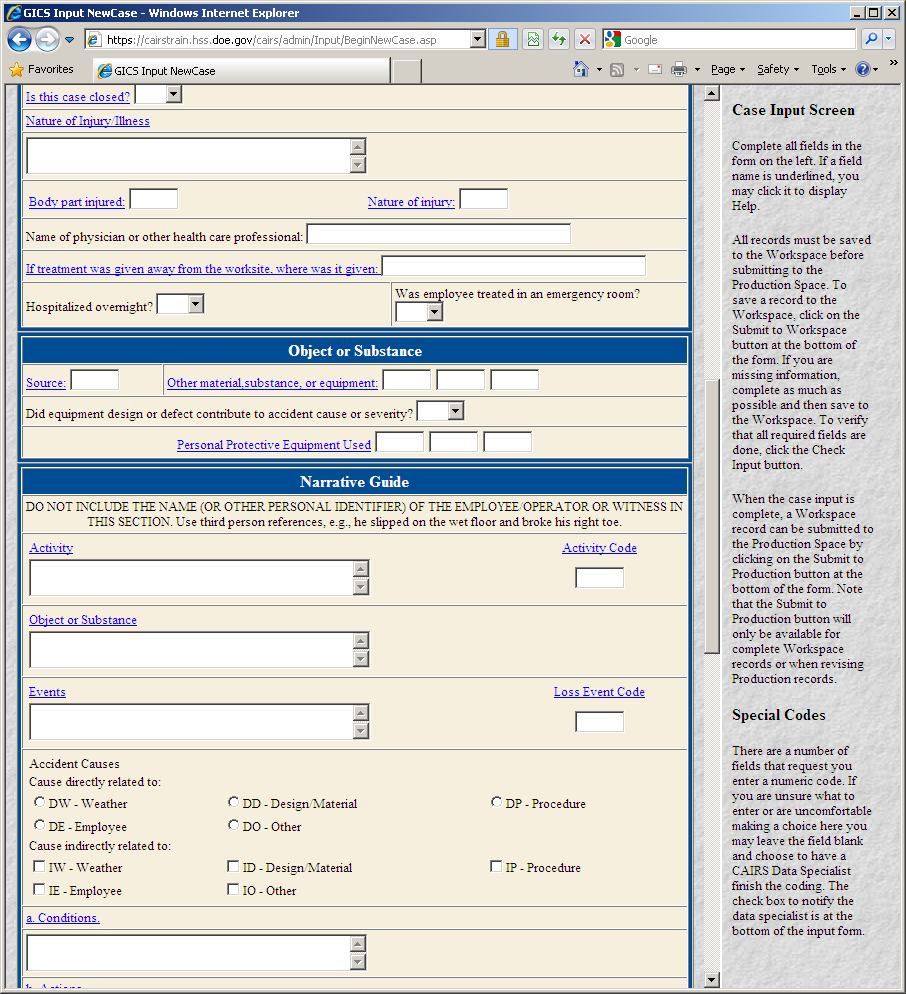Click the search magnifier icon

pyautogui.click(x=871, y=39)
